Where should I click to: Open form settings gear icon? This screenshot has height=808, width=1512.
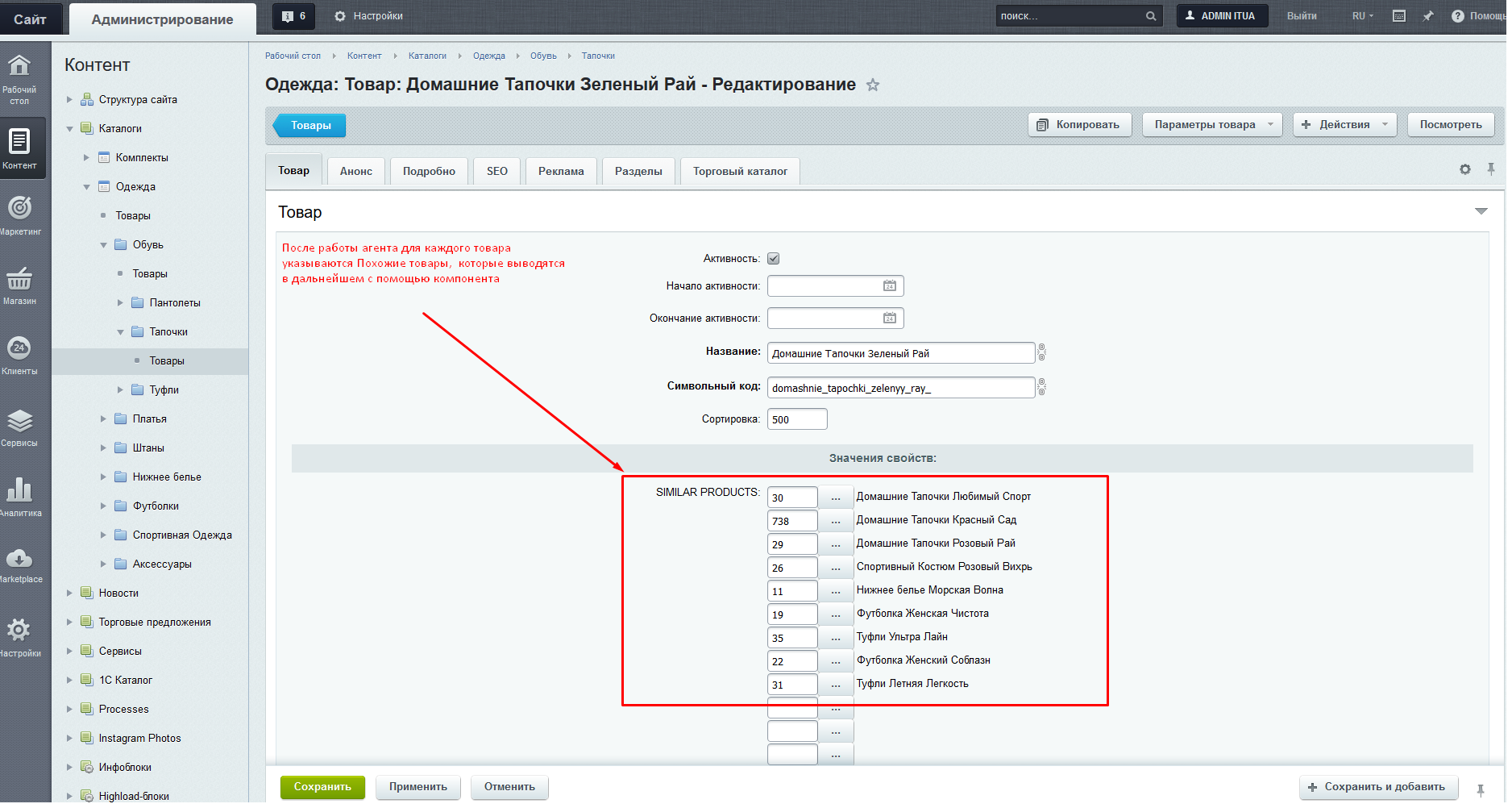pos(1465,169)
